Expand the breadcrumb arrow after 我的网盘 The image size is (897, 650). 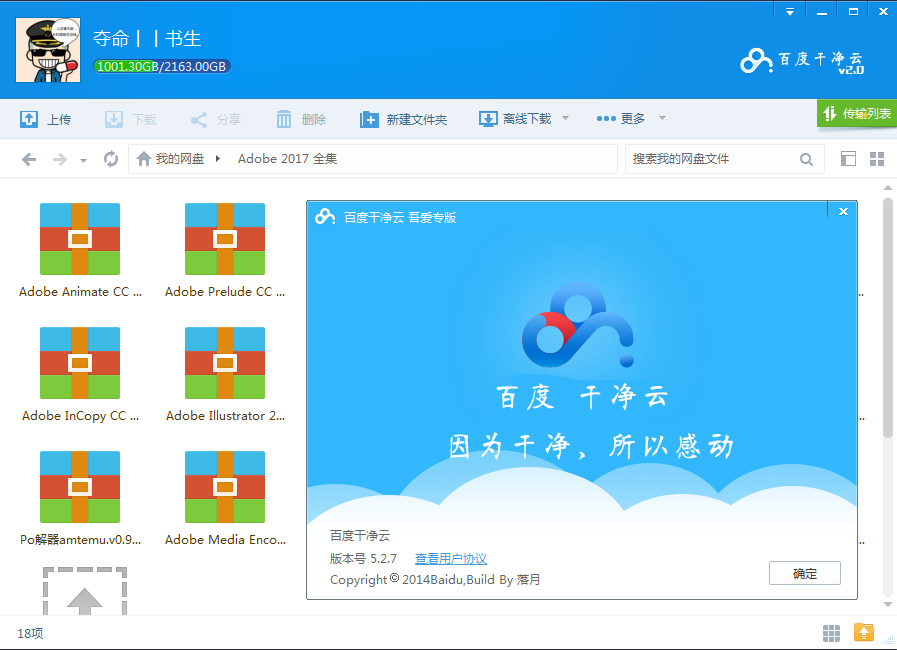218,158
